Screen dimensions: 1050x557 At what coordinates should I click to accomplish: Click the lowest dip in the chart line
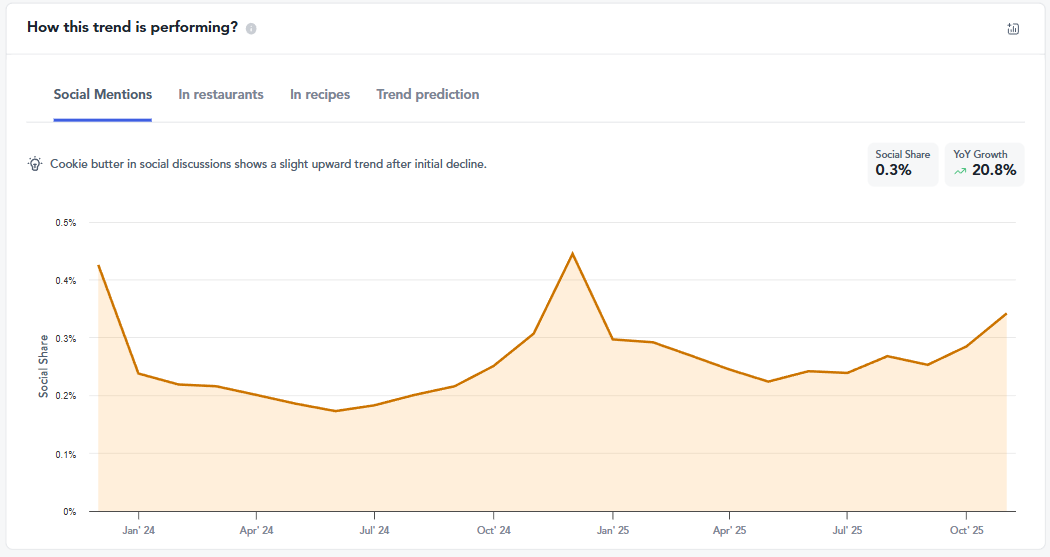pos(335,411)
